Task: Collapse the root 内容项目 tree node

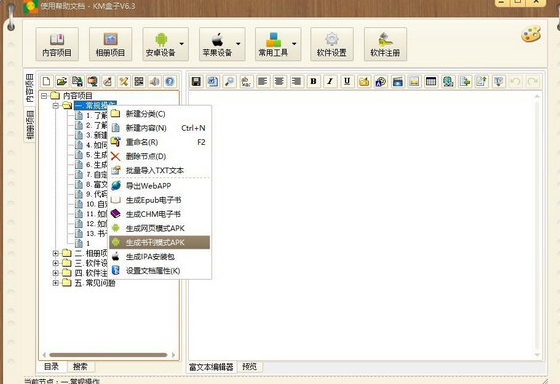Action: click(44, 96)
